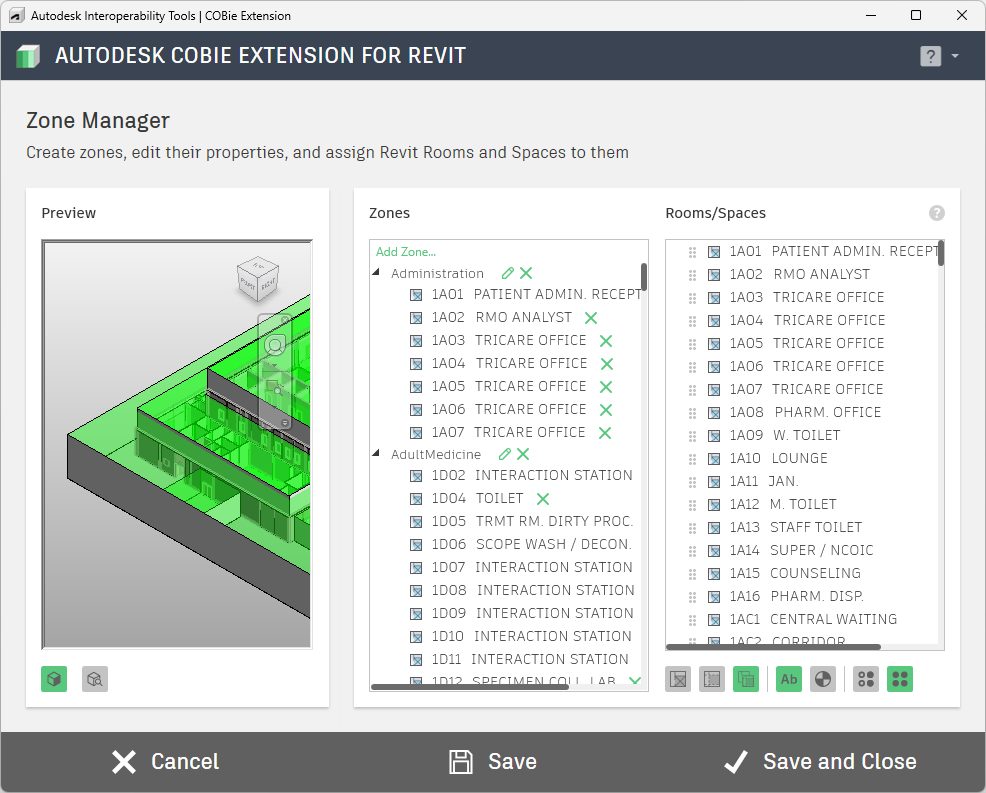Click the Zones list horizontal scrollbar

[x=470, y=687]
